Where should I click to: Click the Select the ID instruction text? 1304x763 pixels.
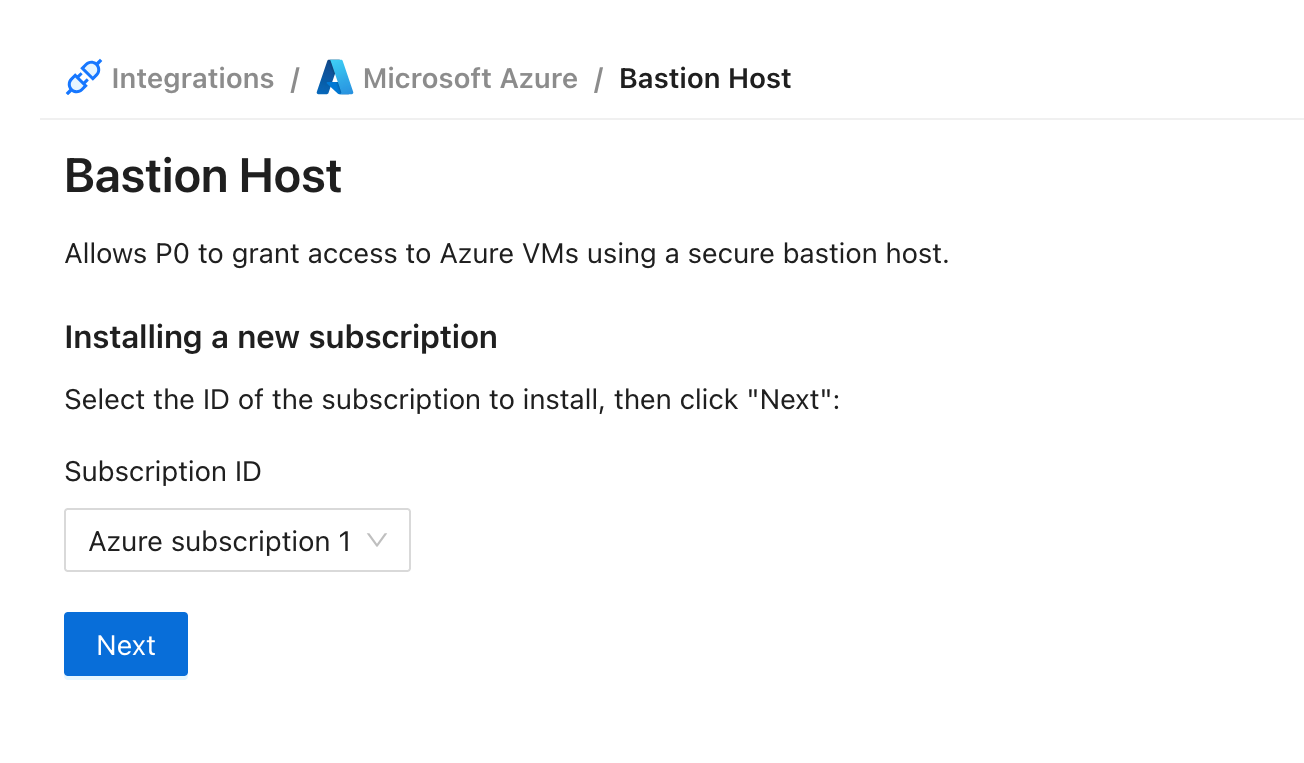click(x=453, y=400)
